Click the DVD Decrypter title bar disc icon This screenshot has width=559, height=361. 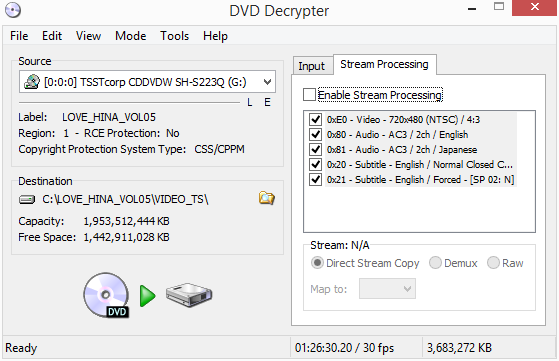(13, 10)
